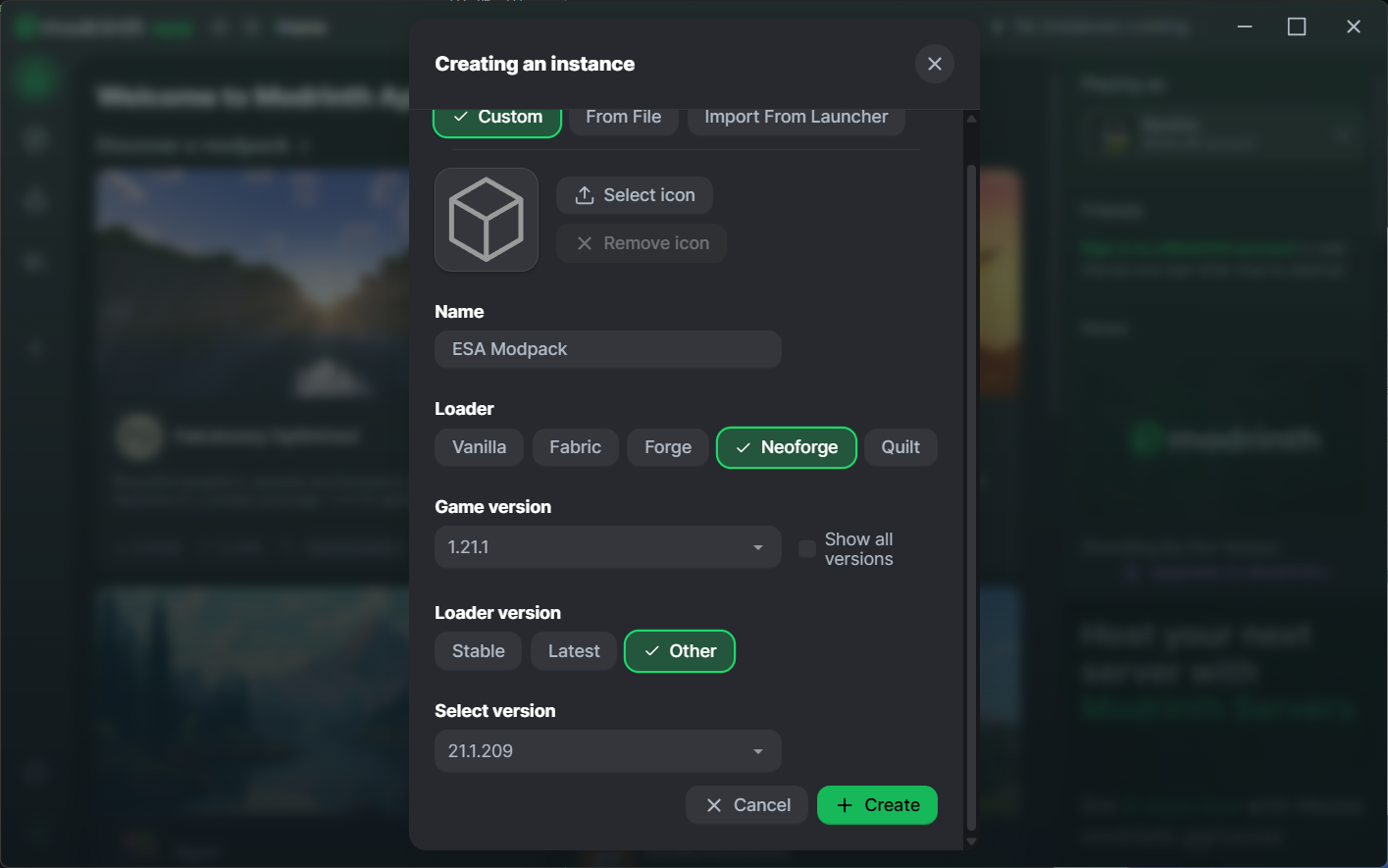The width and height of the screenshot is (1388, 868).
Task: Switch to the From File tab
Action: 623,118
